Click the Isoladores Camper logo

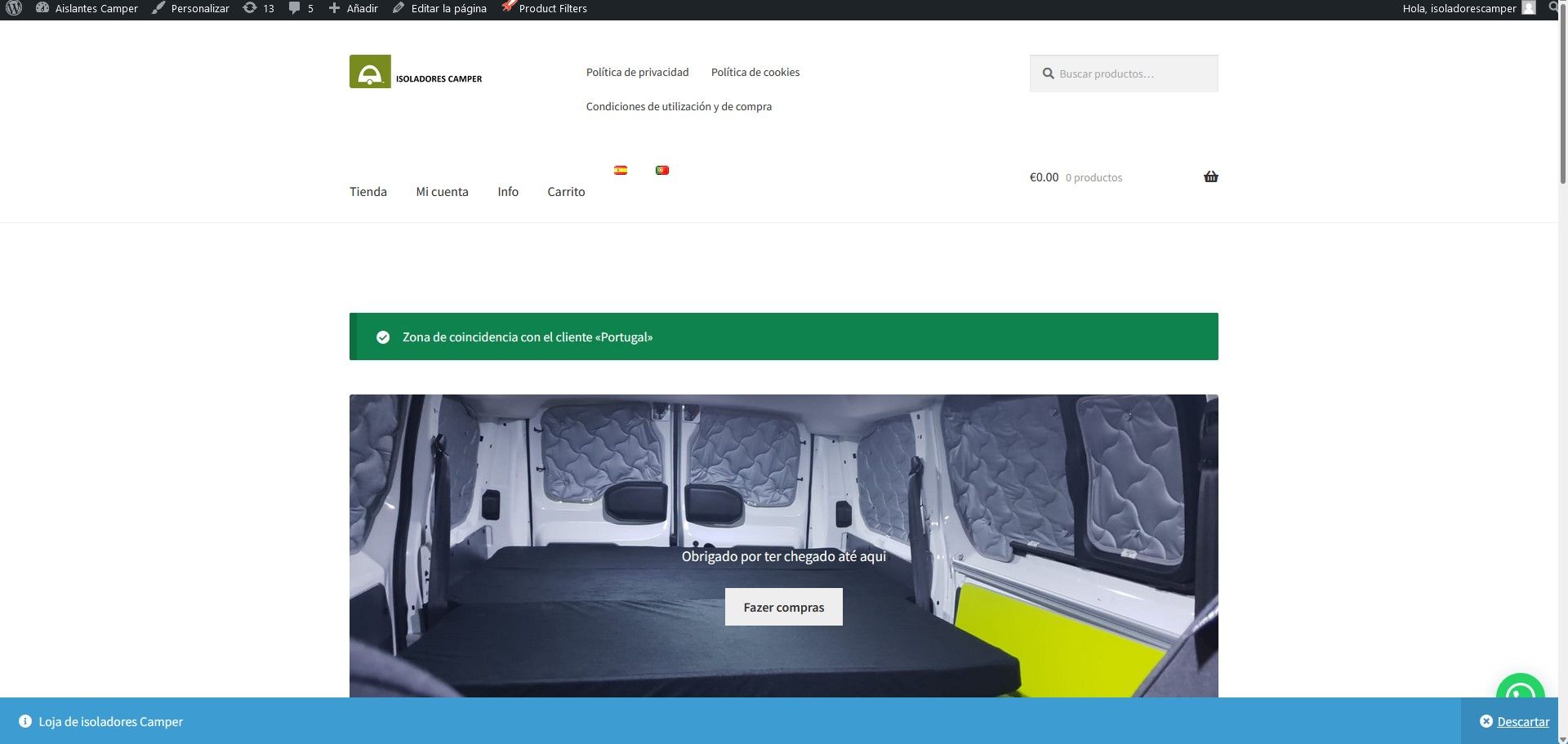click(416, 72)
